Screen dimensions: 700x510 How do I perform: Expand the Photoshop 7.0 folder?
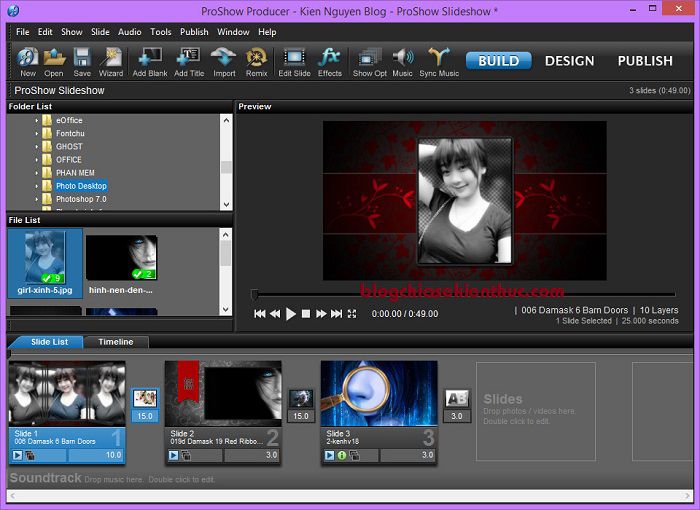(37, 199)
